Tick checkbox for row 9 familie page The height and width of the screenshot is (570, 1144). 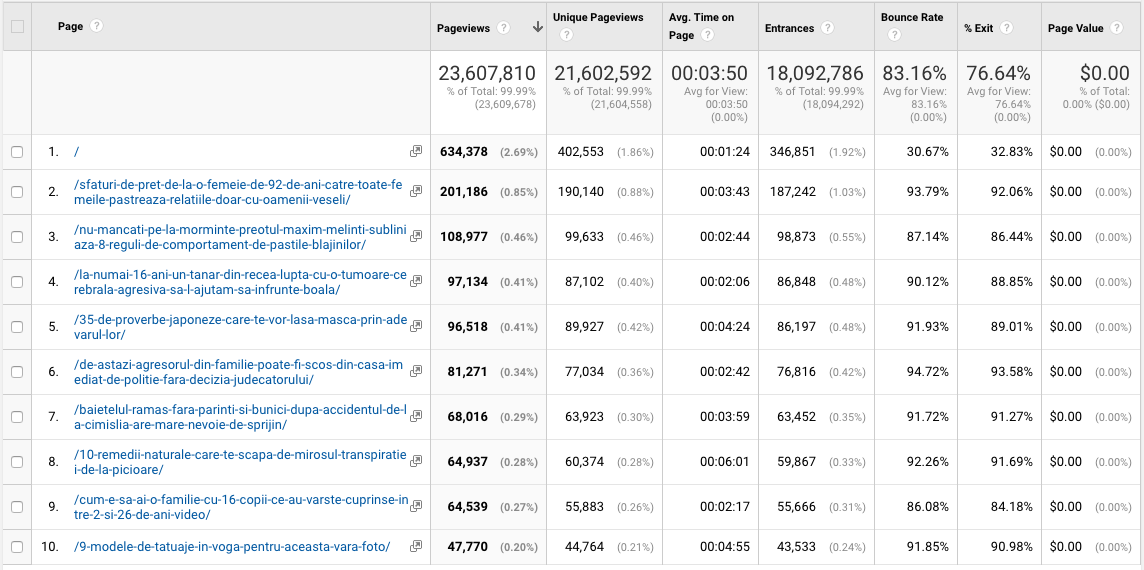point(16,507)
